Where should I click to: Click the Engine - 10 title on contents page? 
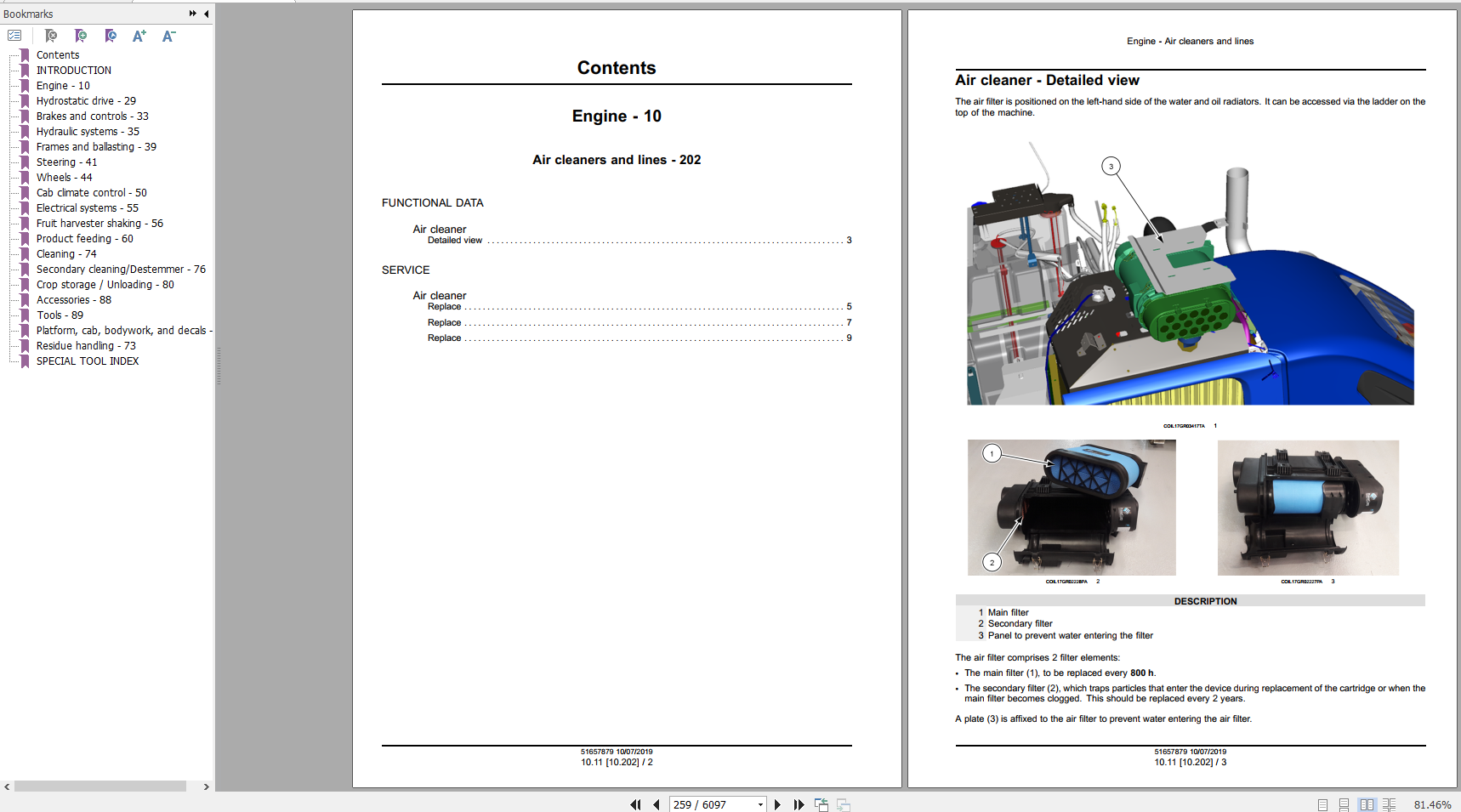[x=617, y=116]
